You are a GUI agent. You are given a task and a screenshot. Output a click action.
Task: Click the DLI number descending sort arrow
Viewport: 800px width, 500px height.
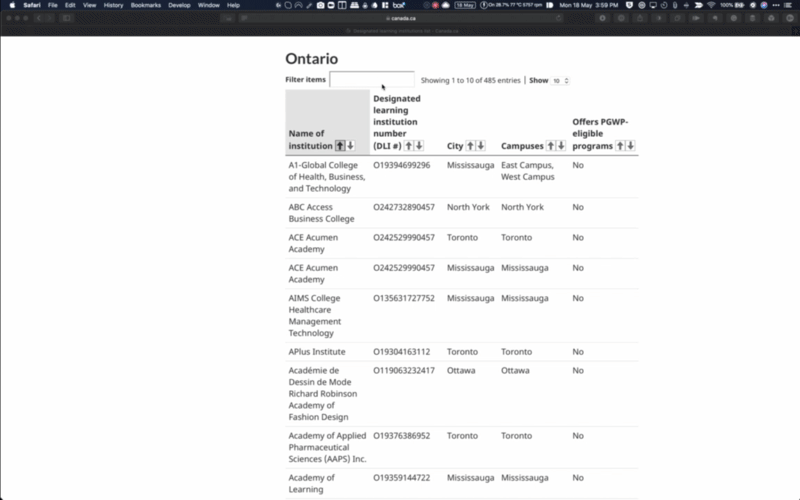(x=419, y=146)
